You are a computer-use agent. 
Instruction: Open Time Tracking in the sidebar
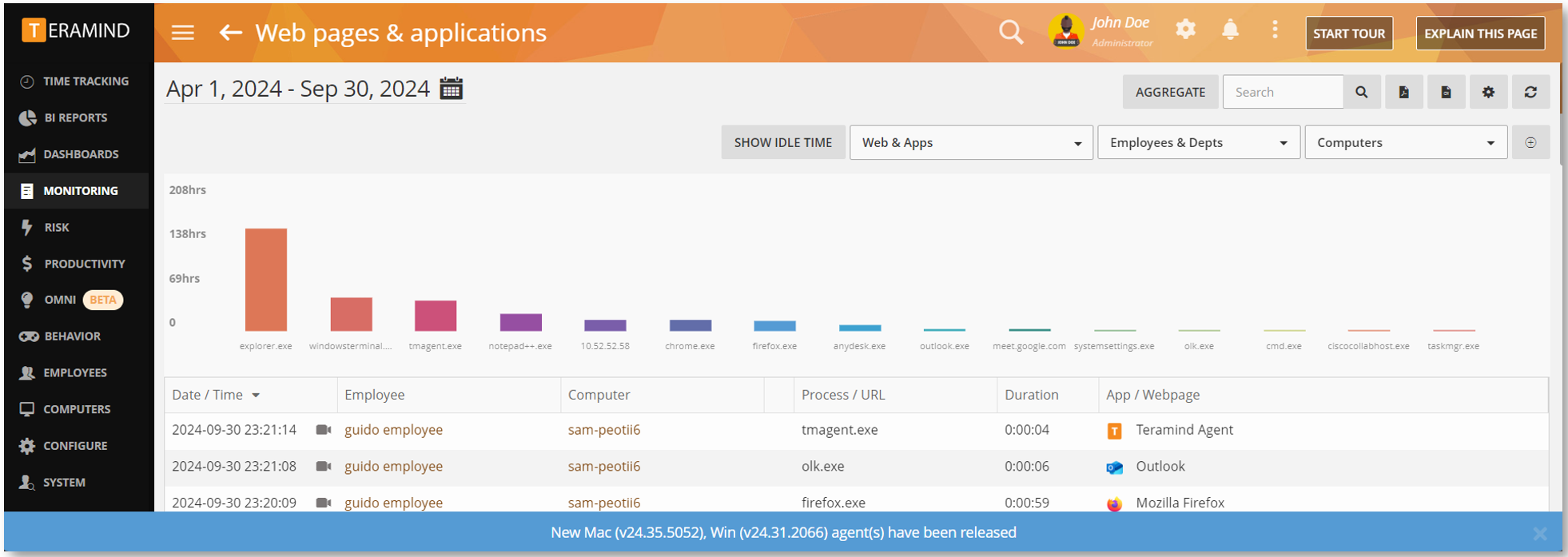click(x=77, y=82)
